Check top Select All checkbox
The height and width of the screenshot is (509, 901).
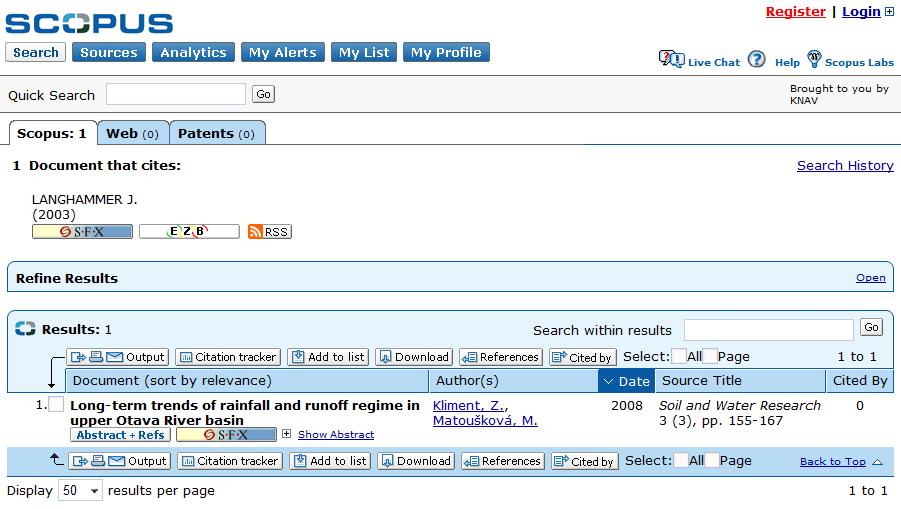[679, 356]
